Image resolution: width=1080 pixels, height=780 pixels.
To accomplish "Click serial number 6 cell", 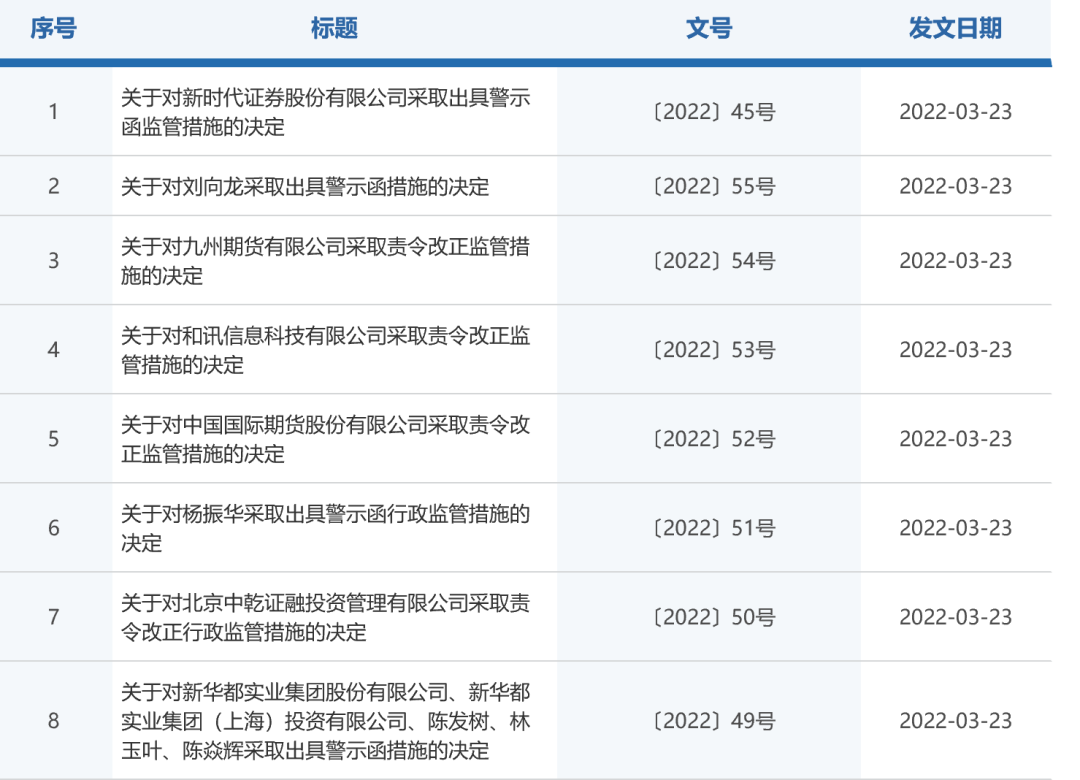I will pos(54,528).
